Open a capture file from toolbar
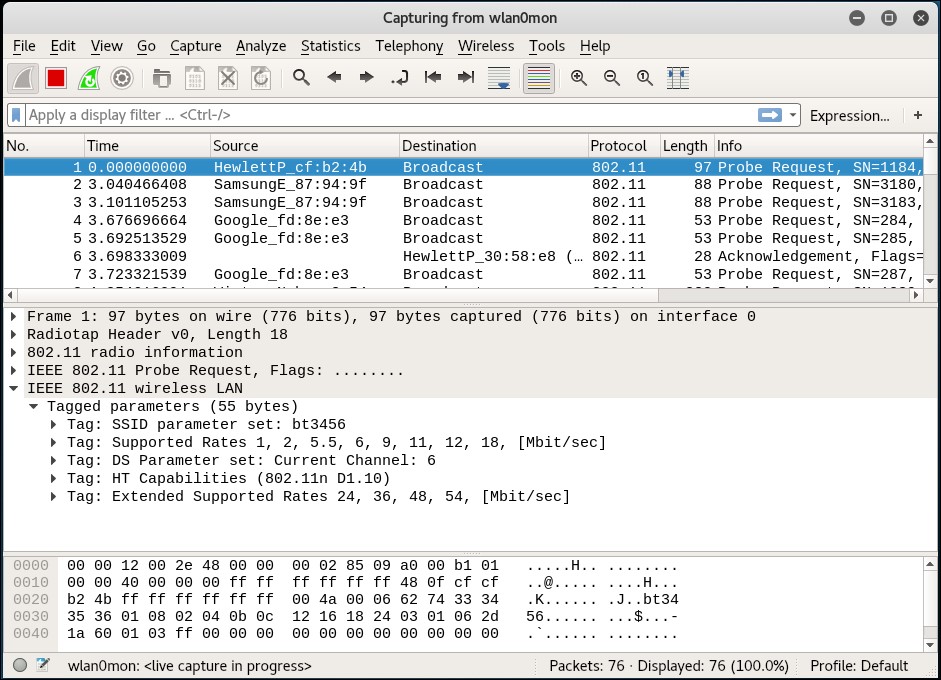Image resolution: width=941 pixels, height=680 pixels. [x=161, y=78]
